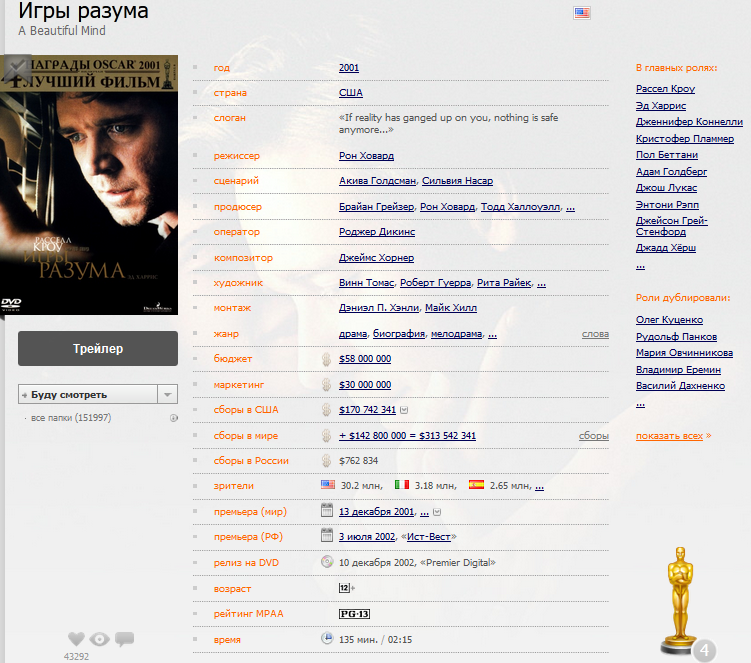Click the plus icon in Буду смотреть button
The height and width of the screenshot is (663, 751).
(24, 395)
